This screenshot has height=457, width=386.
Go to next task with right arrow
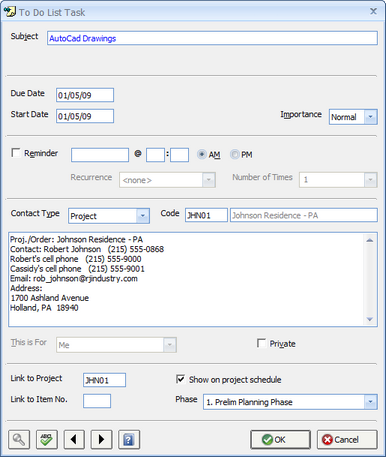[101, 439]
